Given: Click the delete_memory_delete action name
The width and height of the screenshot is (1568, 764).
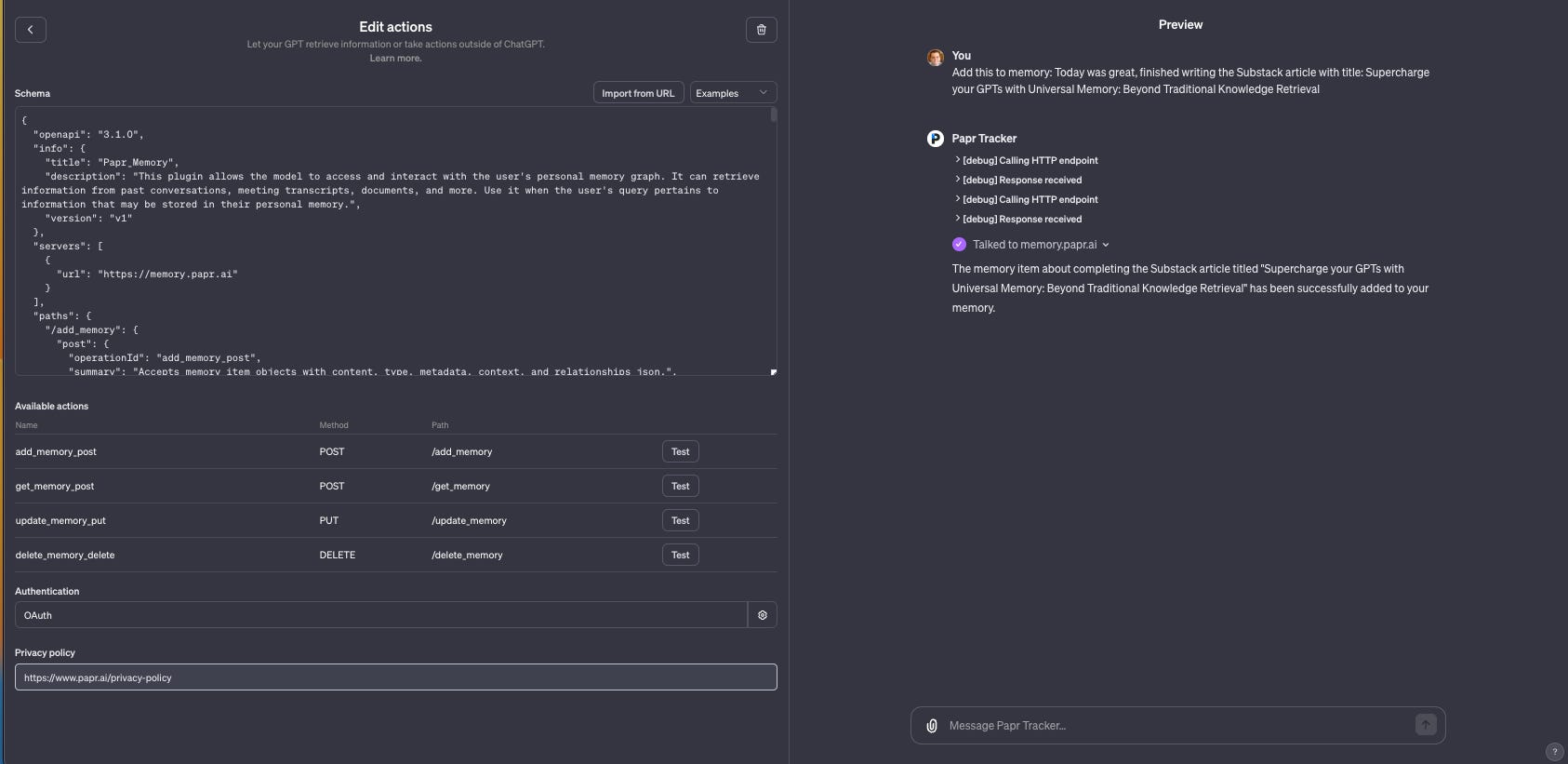Looking at the screenshot, I should (x=65, y=555).
